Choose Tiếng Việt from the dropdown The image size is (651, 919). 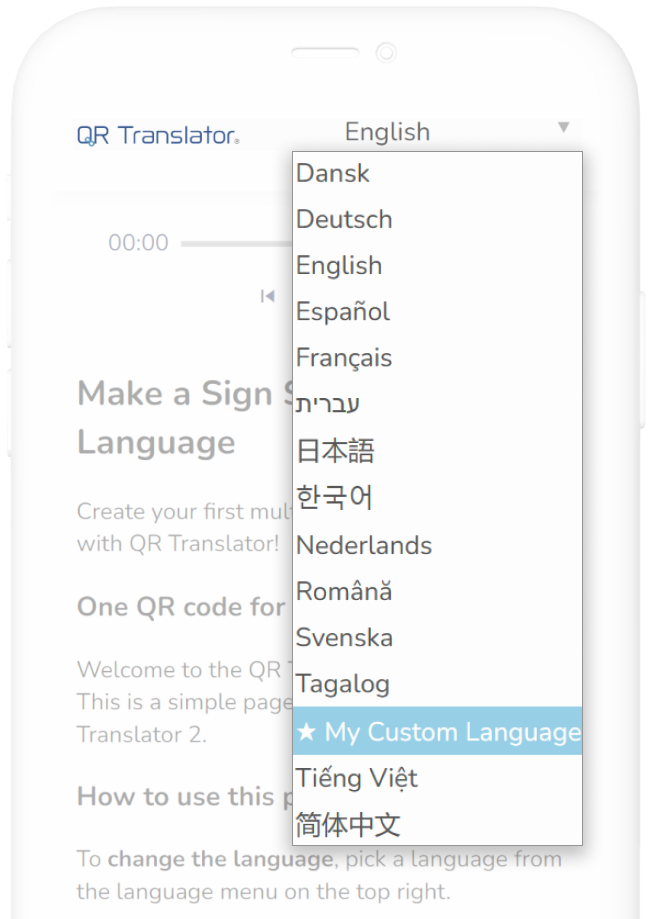pyautogui.click(x=356, y=778)
